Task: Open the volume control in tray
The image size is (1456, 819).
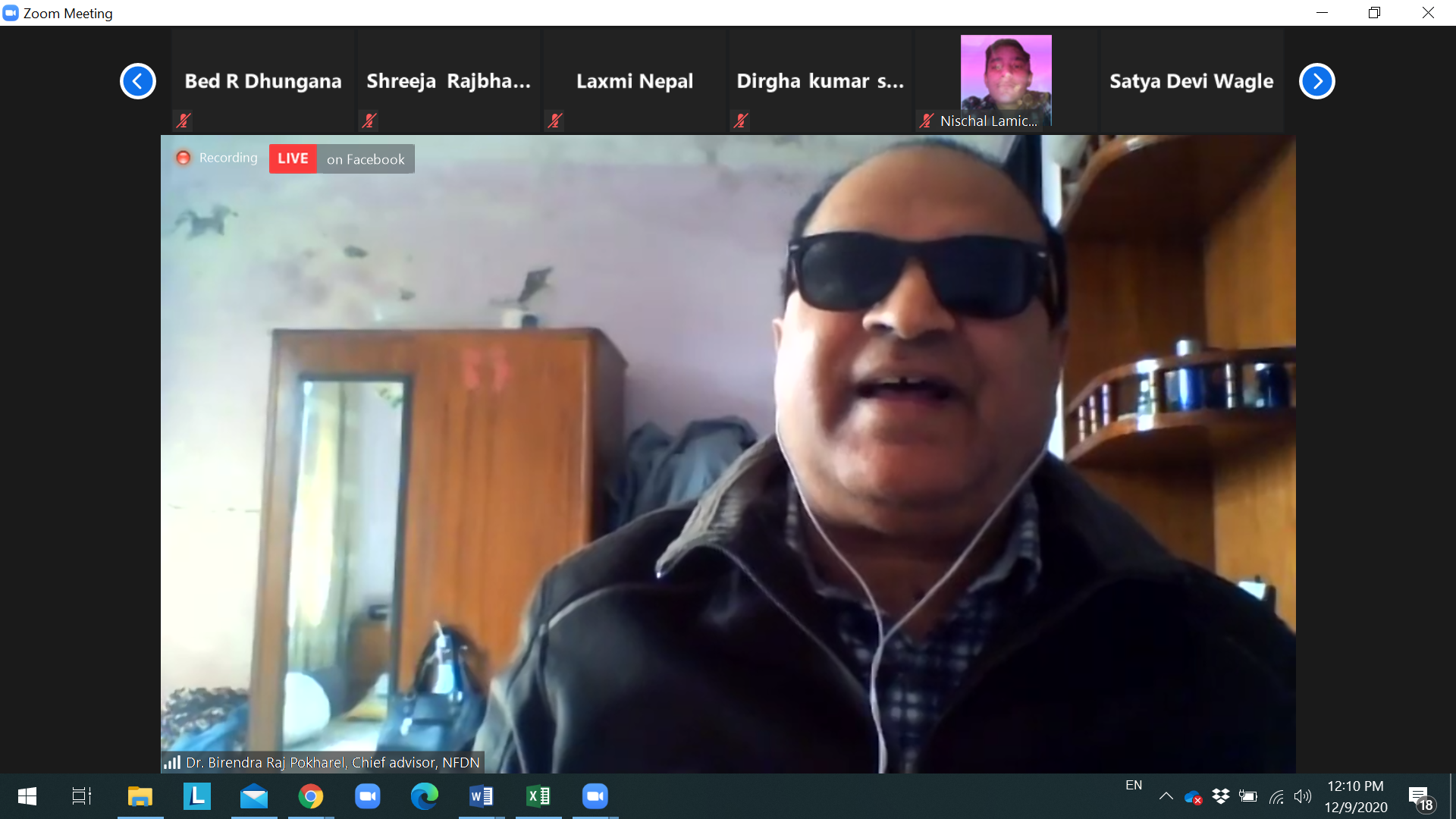Action: (1303, 796)
